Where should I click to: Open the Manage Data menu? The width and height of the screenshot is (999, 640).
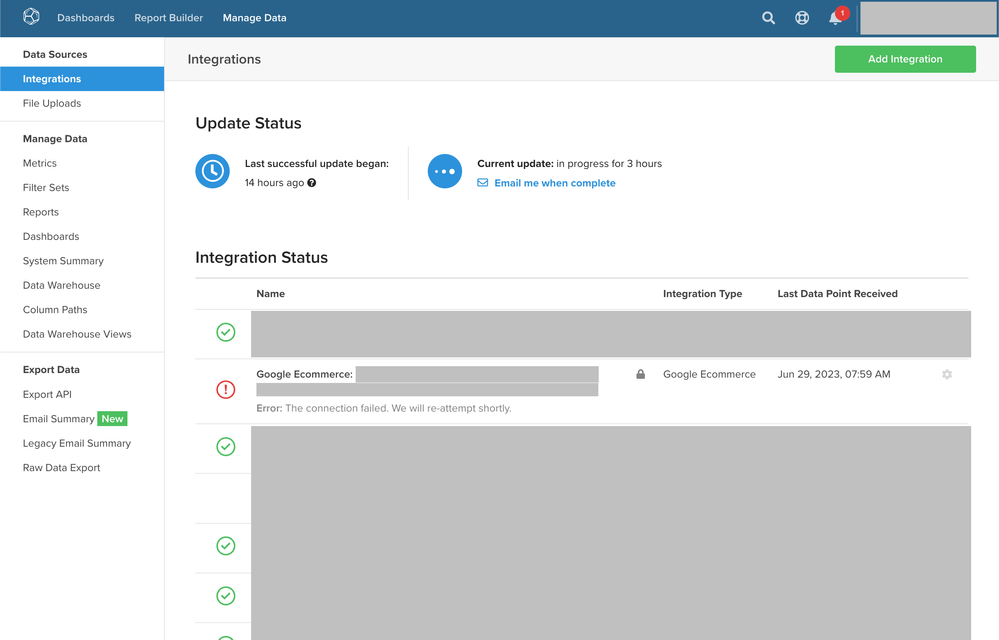point(254,18)
